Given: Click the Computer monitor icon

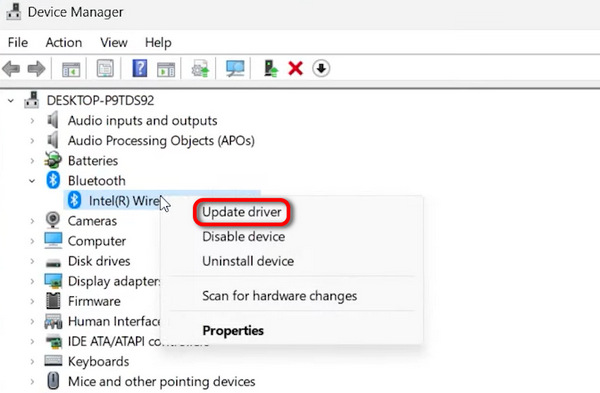Looking at the screenshot, I should [53, 240].
